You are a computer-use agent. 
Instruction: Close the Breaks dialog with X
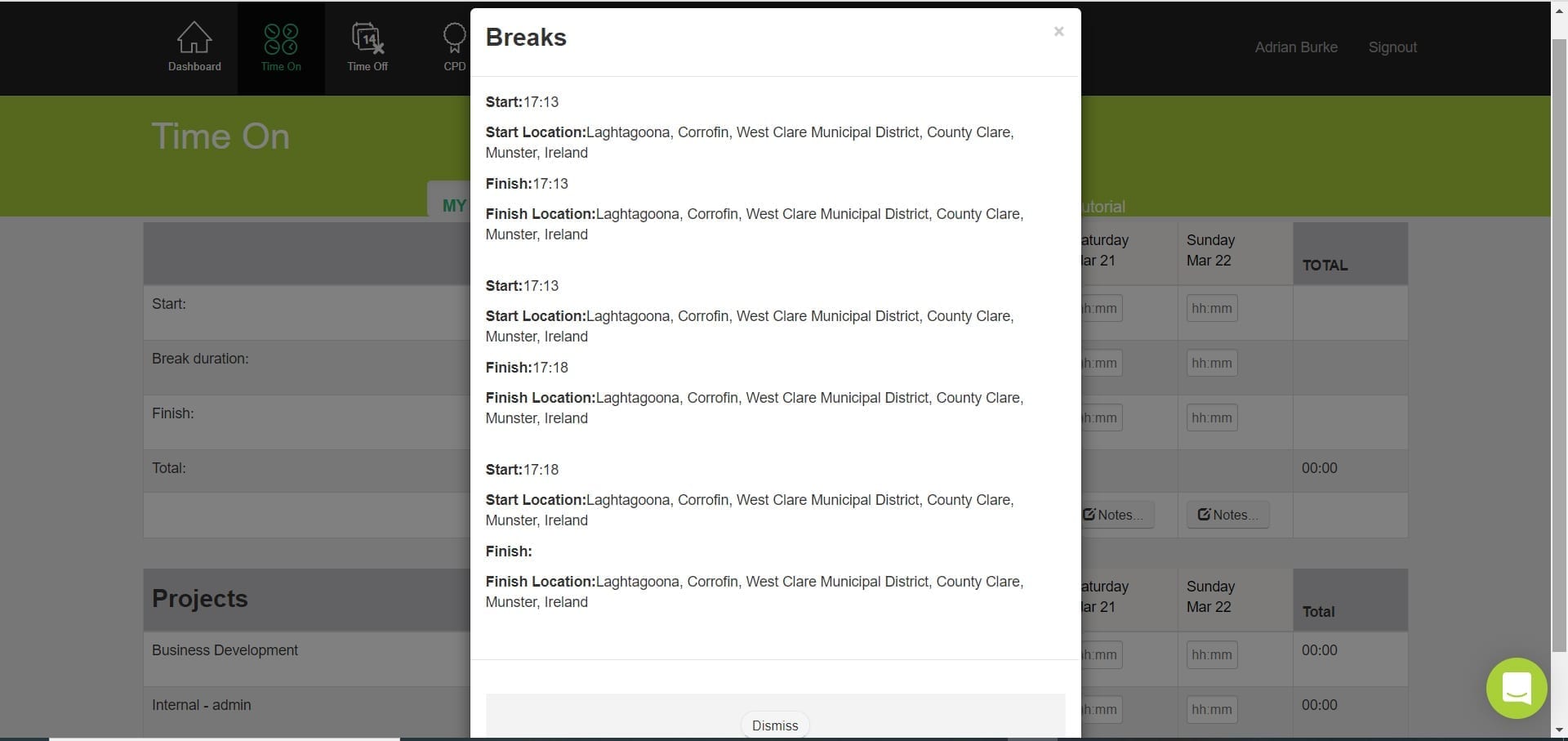click(x=1058, y=32)
